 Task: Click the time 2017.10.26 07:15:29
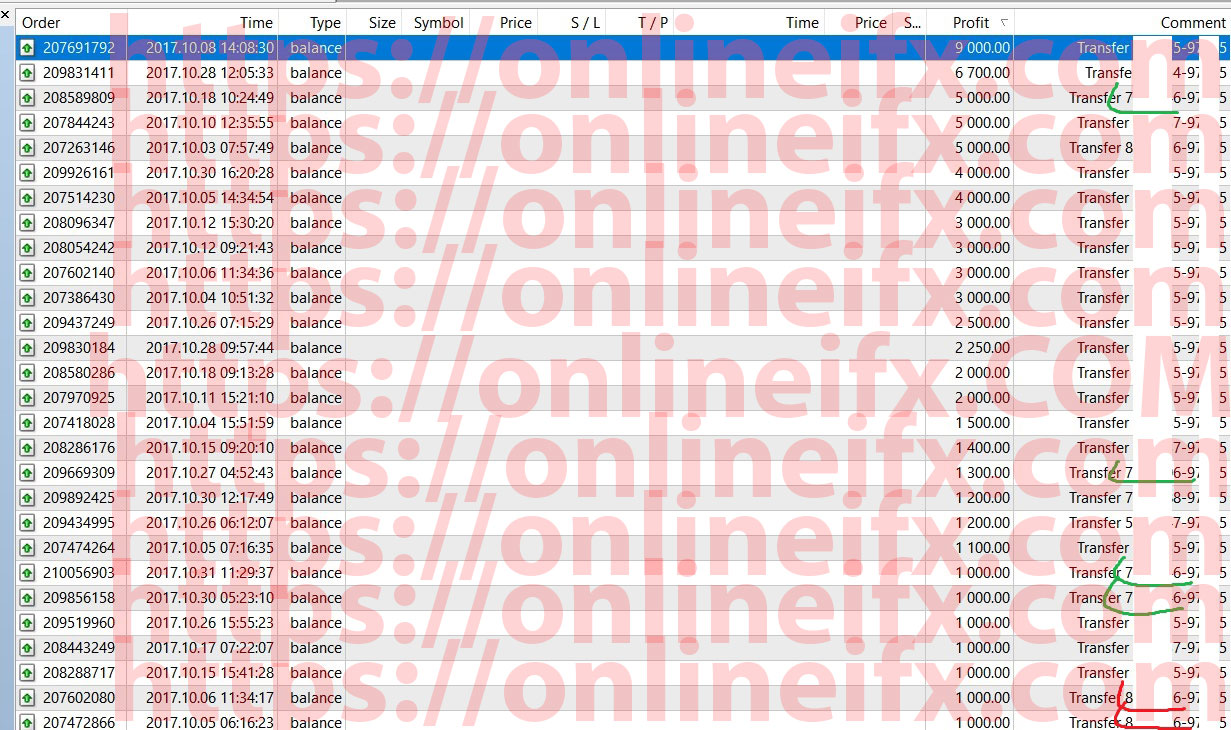point(209,323)
